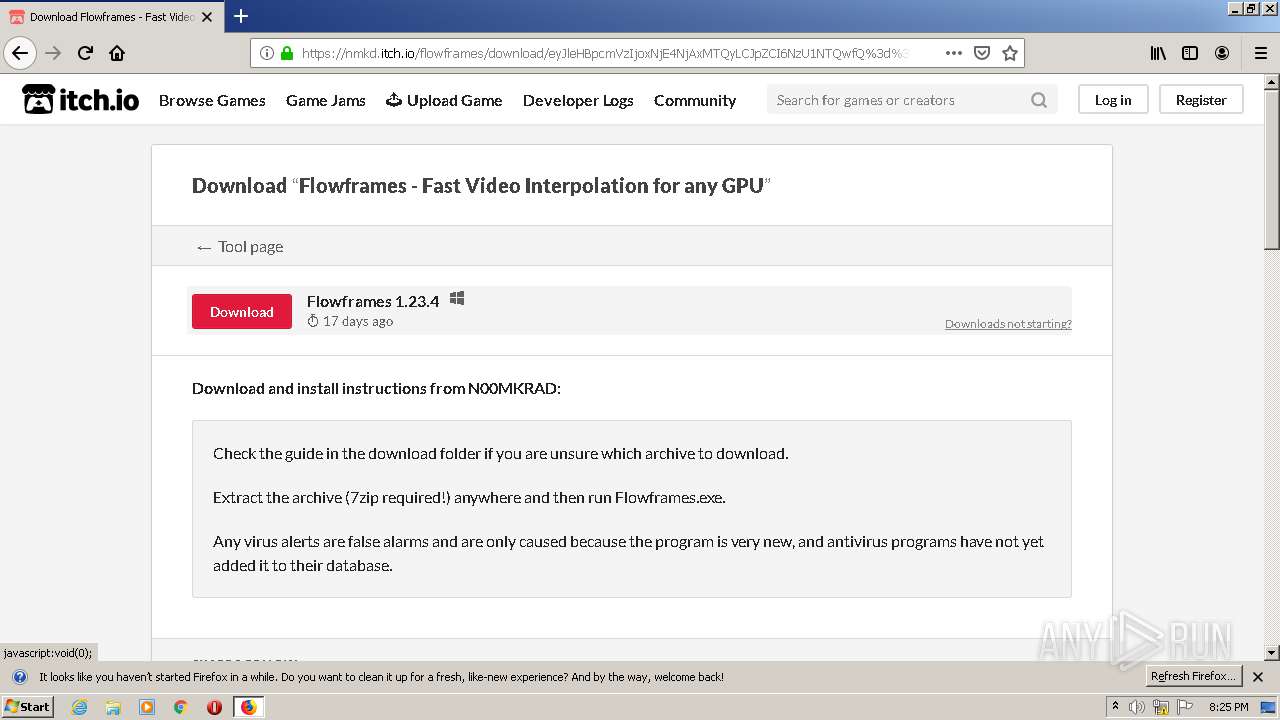Go to Firefox home page icon
Screen dimensions: 1280x720
point(117,53)
